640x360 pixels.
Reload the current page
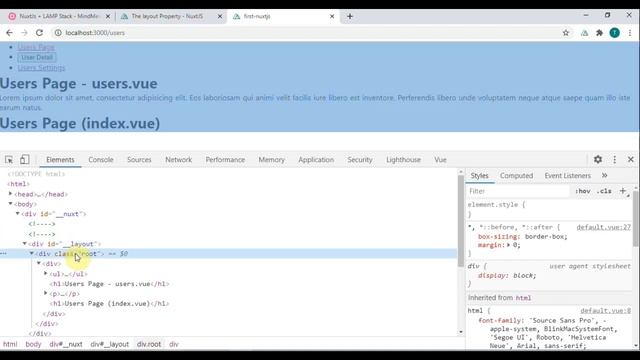pos(39,33)
